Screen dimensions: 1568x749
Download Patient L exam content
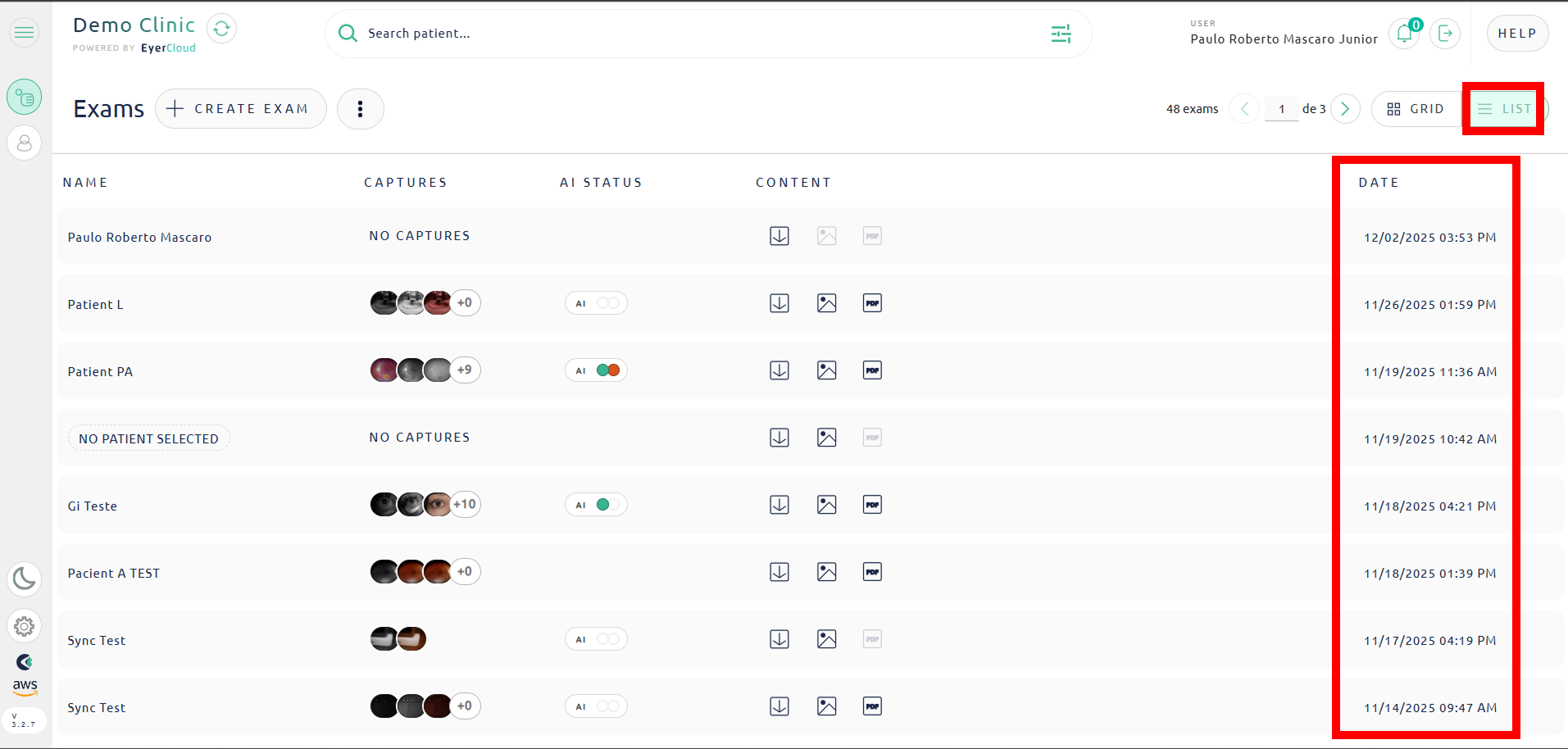coord(779,303)
